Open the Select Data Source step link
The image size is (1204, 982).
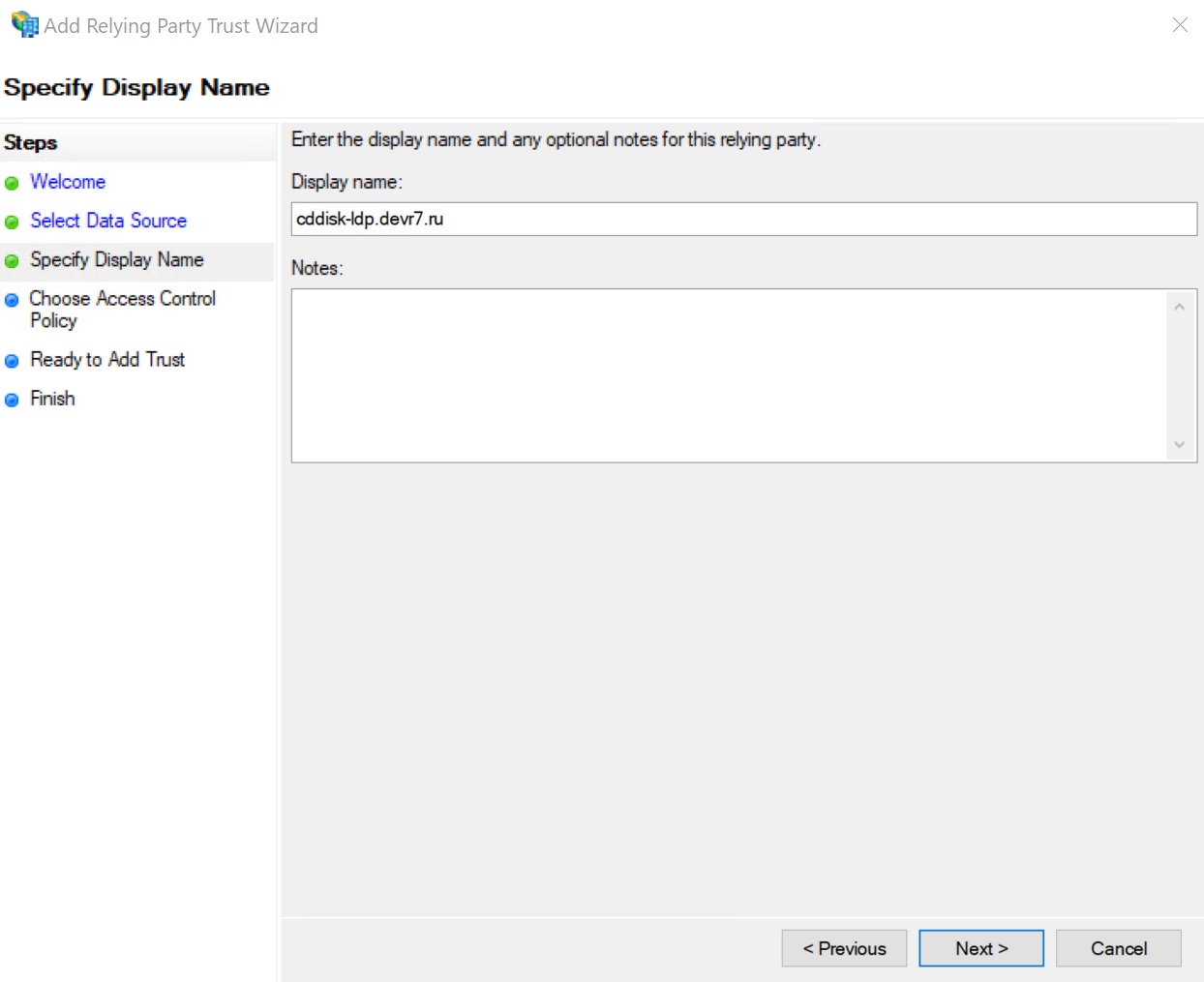[x=108, y=221]
